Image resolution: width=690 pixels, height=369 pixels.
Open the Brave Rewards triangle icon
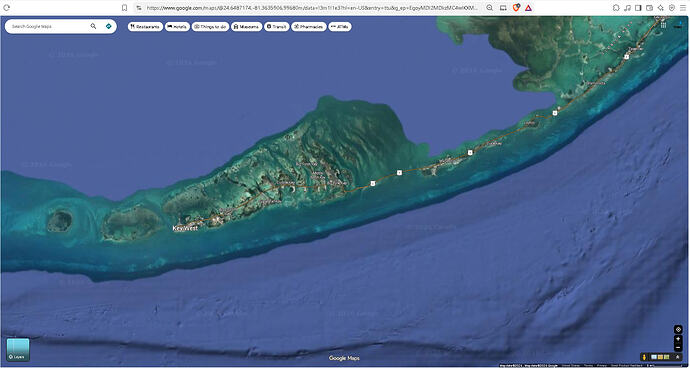[528, 7]
